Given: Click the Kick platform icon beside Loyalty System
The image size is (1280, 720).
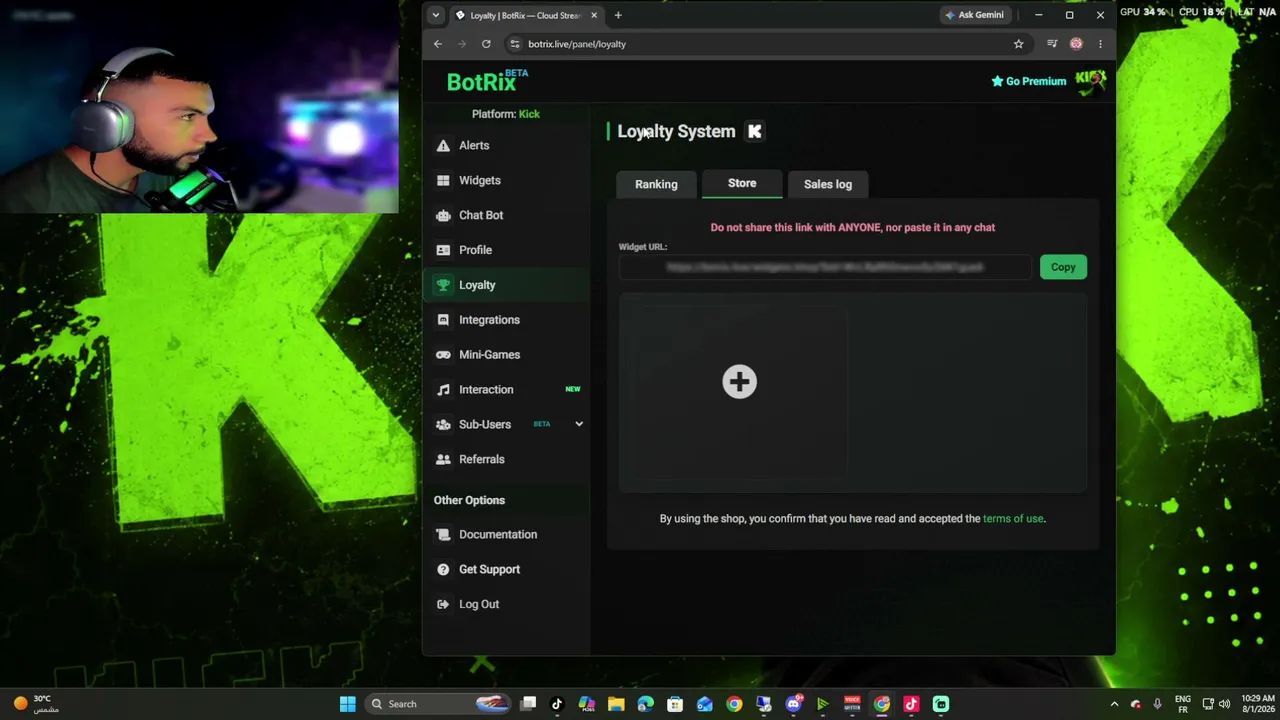Looking at the screenshot, I should (x=755, y=131).
